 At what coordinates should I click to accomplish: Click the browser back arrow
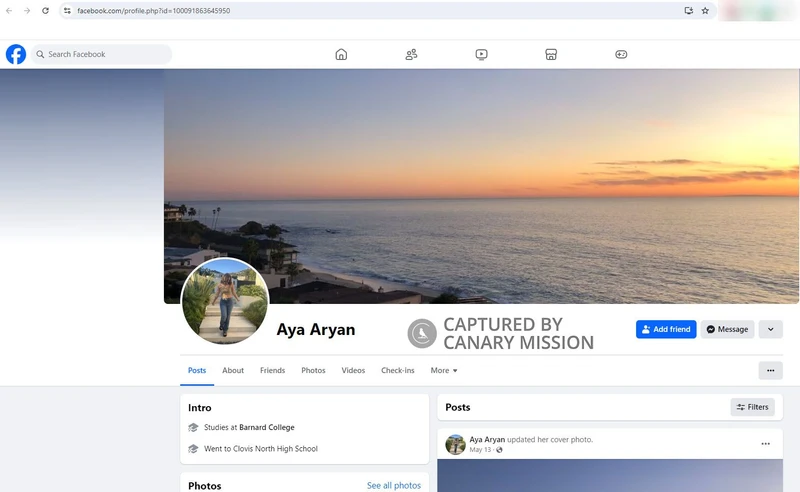coord(9,11)
